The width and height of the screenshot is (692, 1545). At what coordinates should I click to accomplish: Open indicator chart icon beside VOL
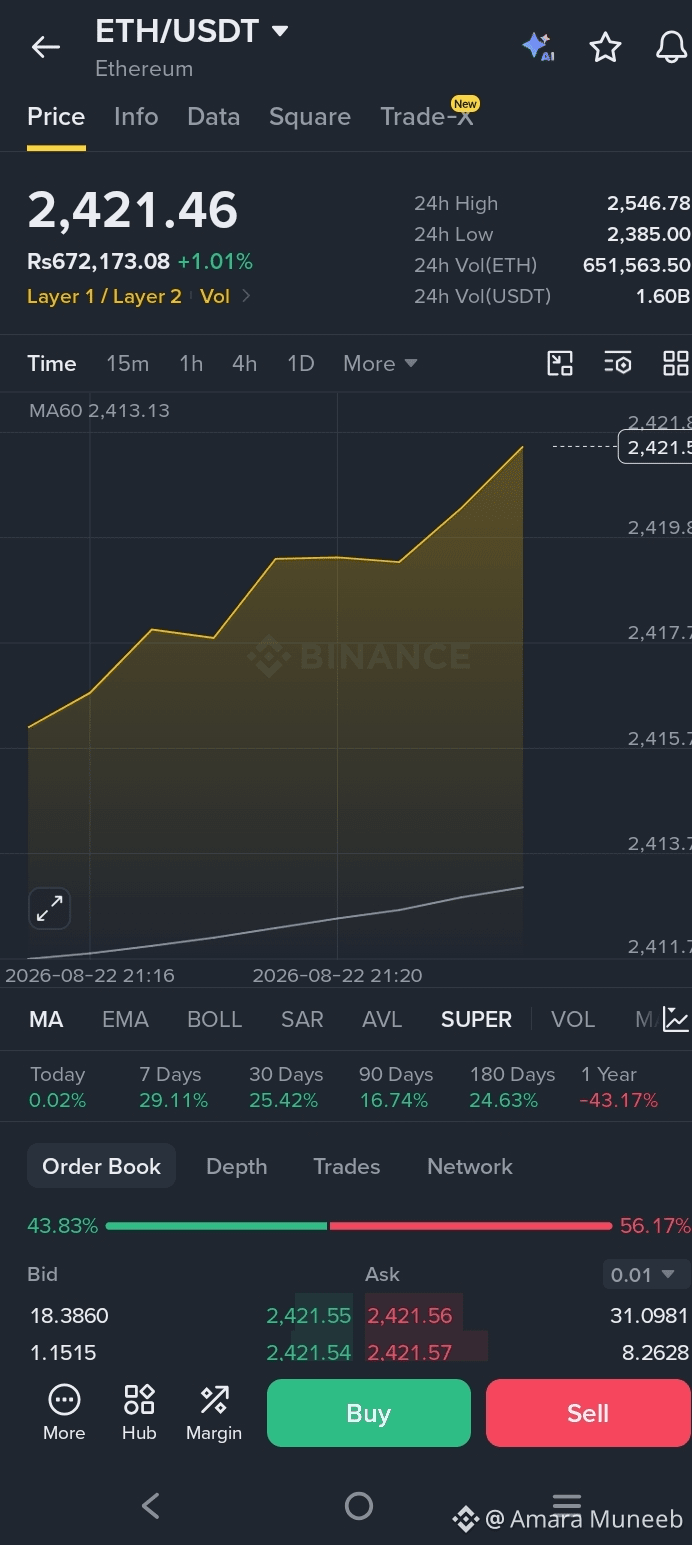[676, 1019]
